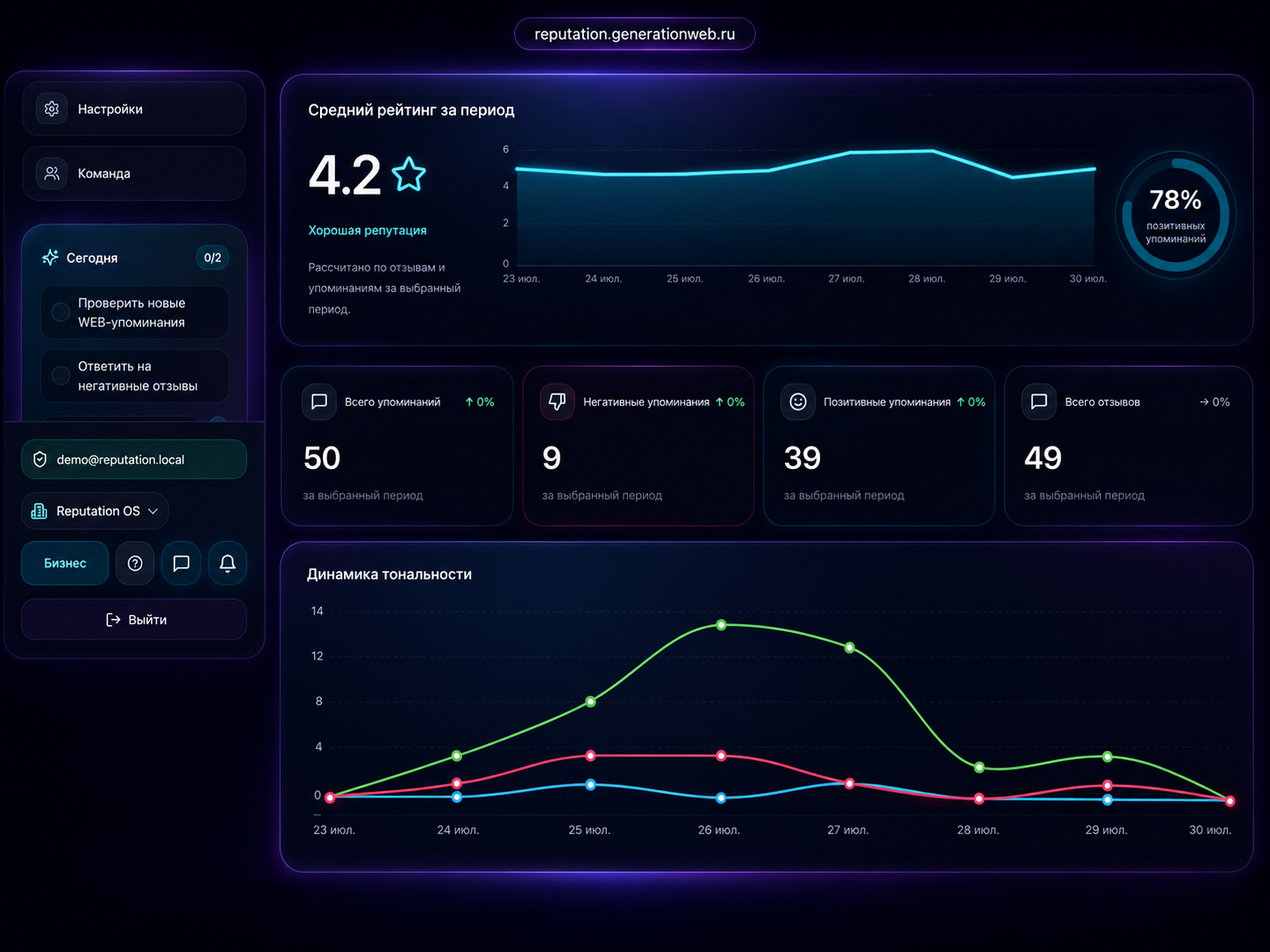This screenshot has height=952, width=1270.
Task: Click the smiley Позитивные упоминания icon
Action: click(797, 401)
